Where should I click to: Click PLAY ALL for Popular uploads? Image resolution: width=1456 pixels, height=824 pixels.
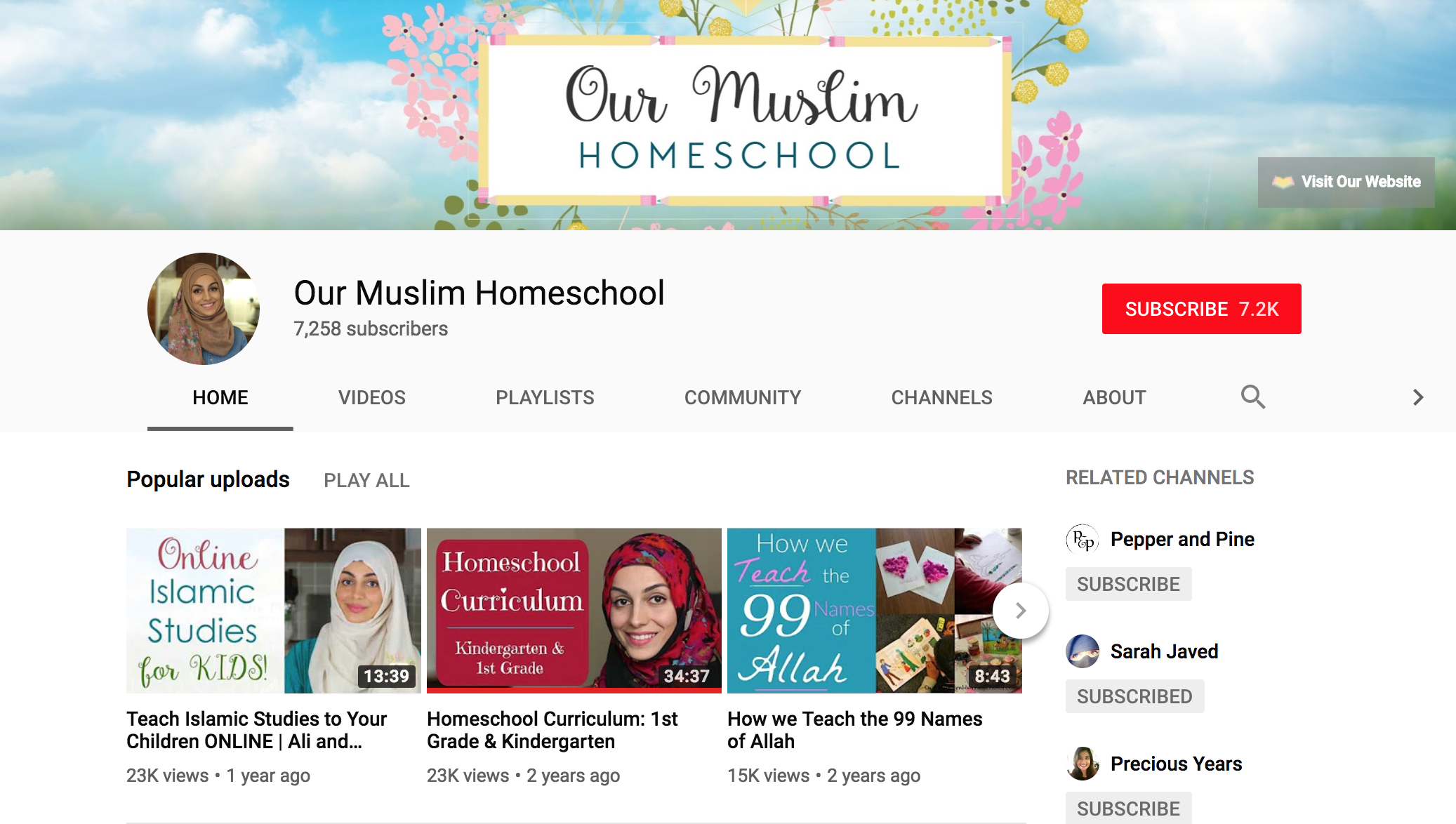tap(366, 481)
